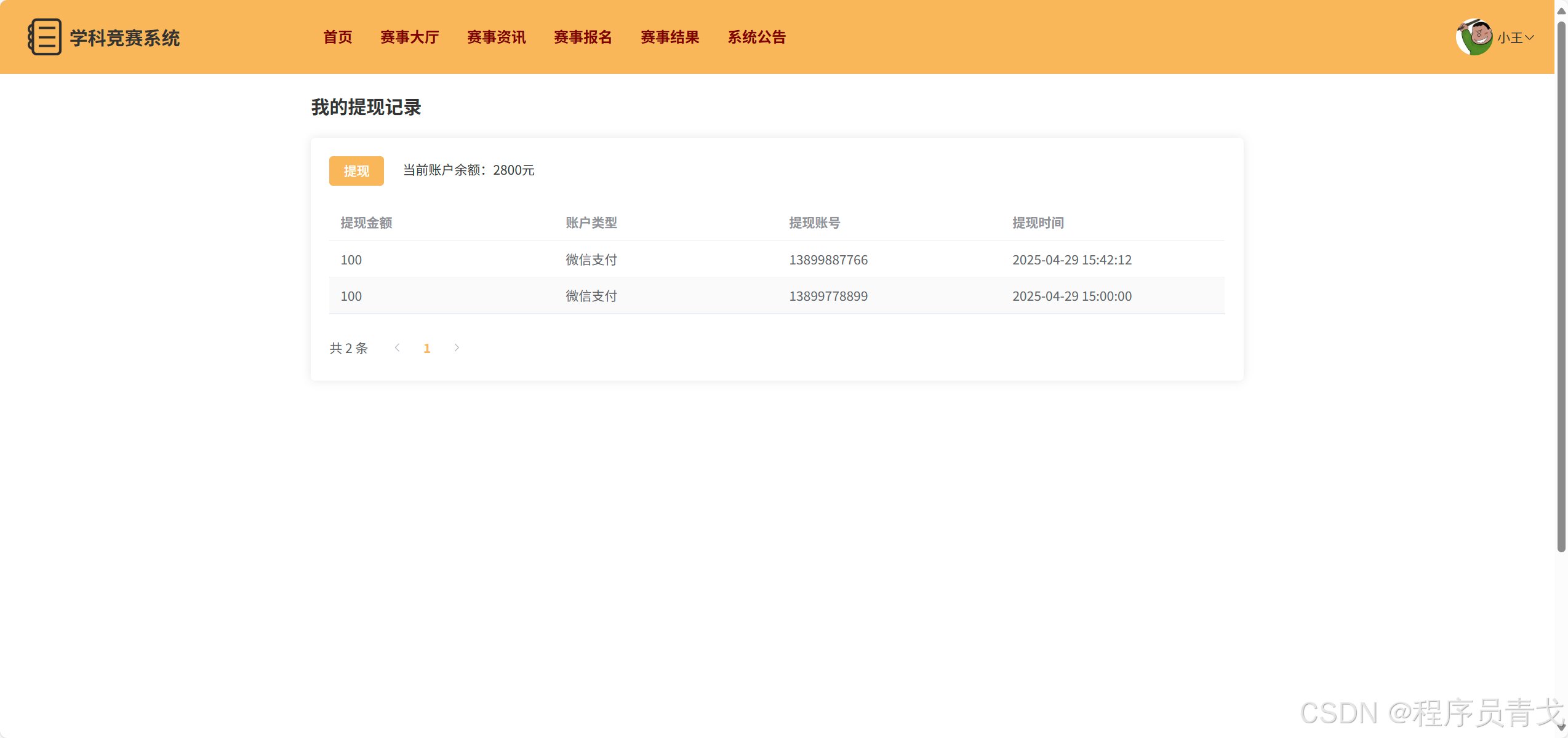Open the 赛事报名 menu item
This screenshot has height=738, width=1568.
pyautogui.click(x=583, y=38)
